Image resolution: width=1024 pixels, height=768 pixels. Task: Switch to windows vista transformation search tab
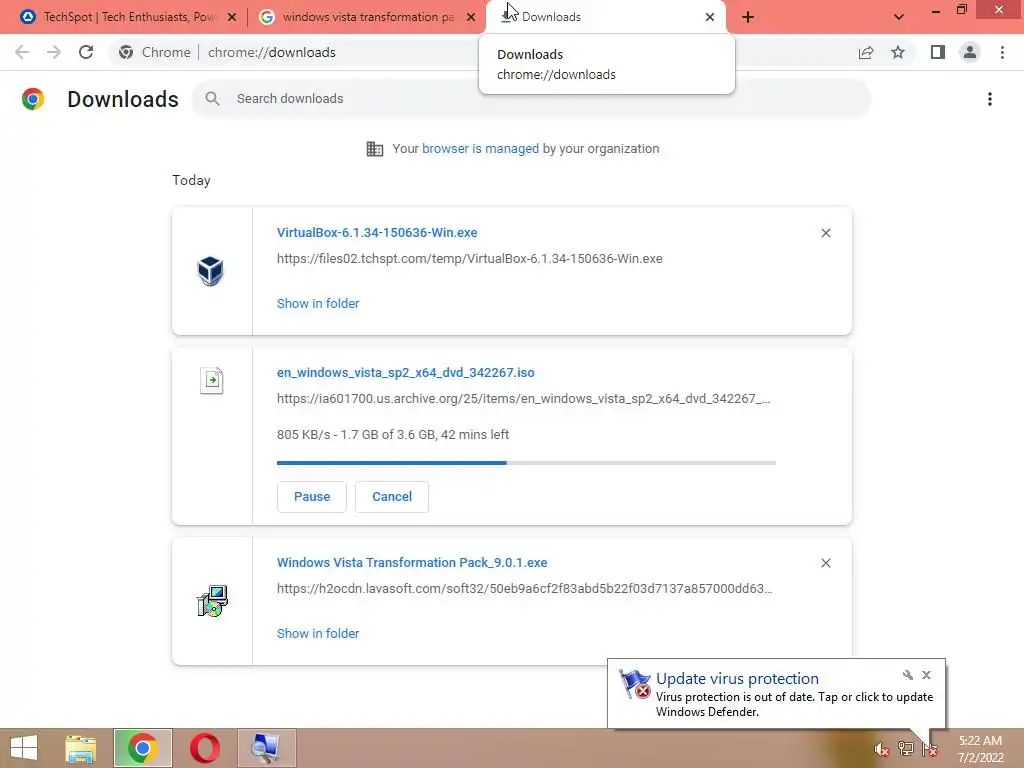click(x=368, y=17)
